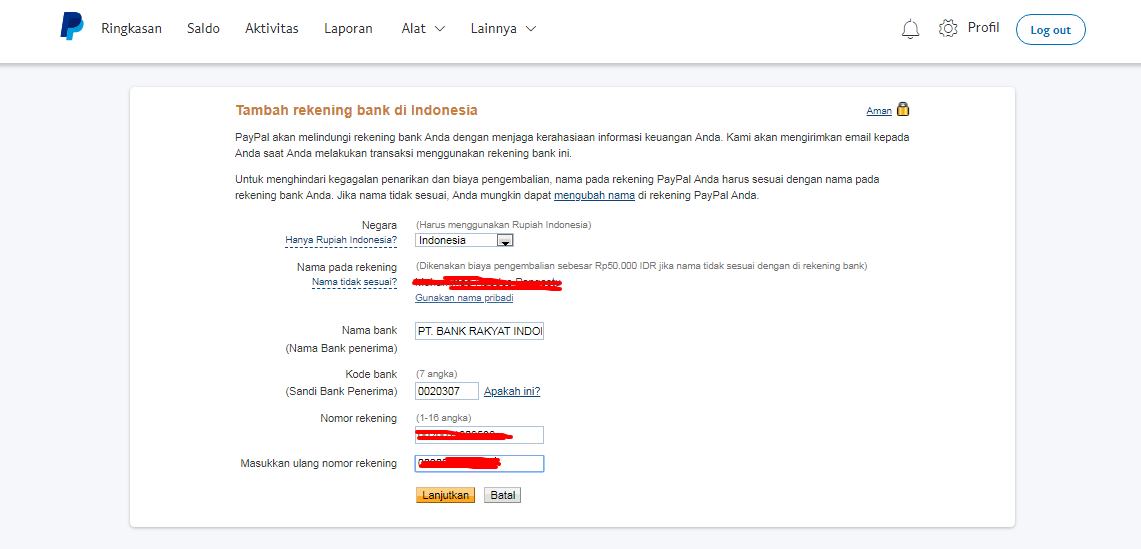Screen dimensions: 1141x549
Task: Click the '(1-16 angka)' hint text
Action: click(x=443, y=418)
